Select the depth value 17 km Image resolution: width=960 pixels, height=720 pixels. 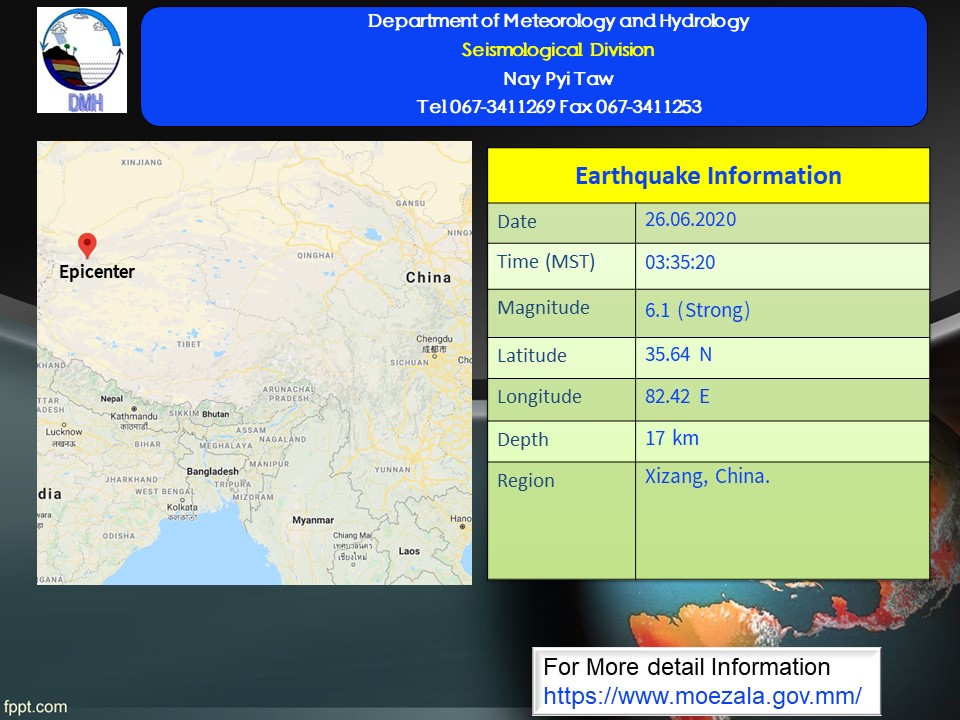[672, 438]
